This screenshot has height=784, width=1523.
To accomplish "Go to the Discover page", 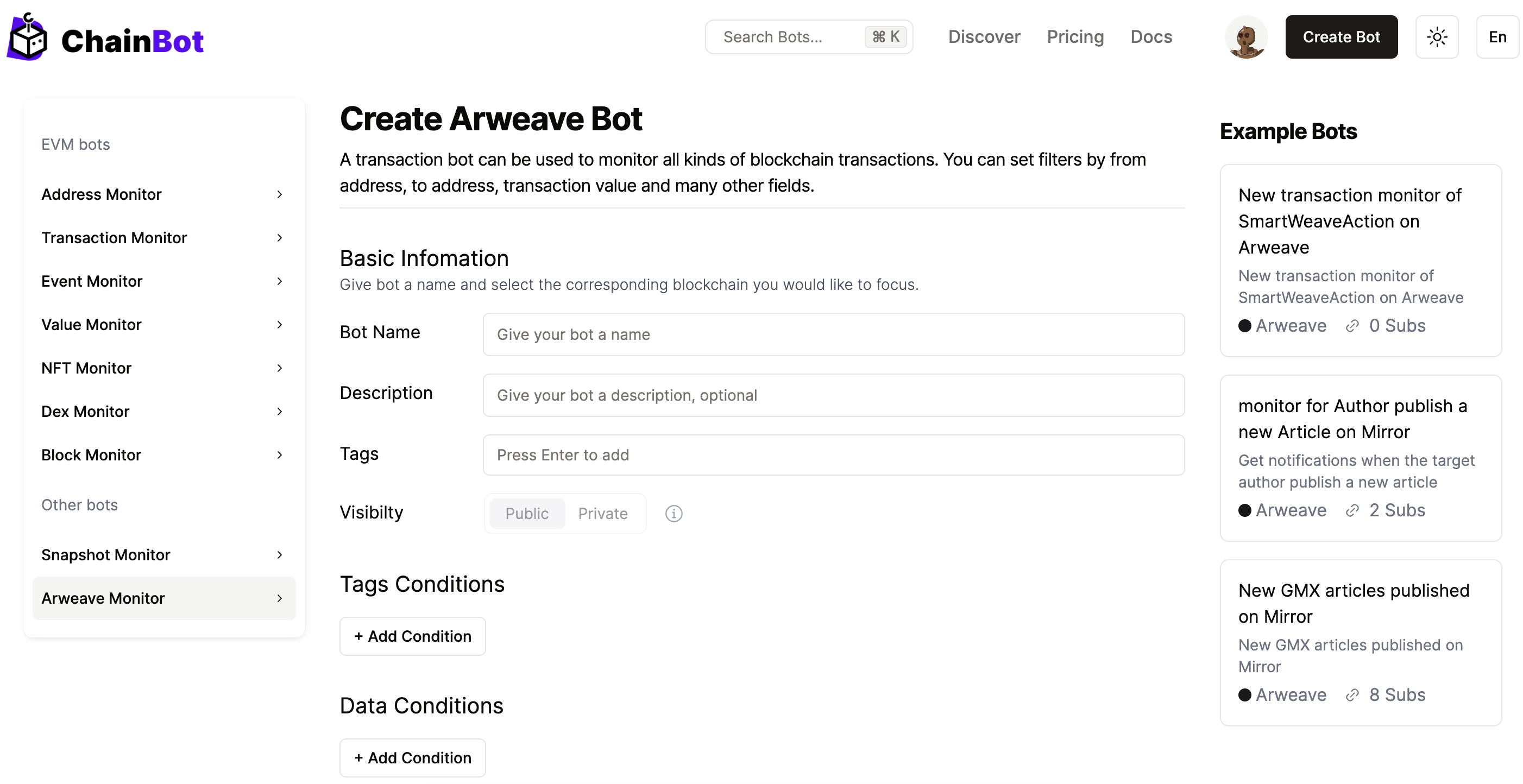I will click(x=984, y=37).
